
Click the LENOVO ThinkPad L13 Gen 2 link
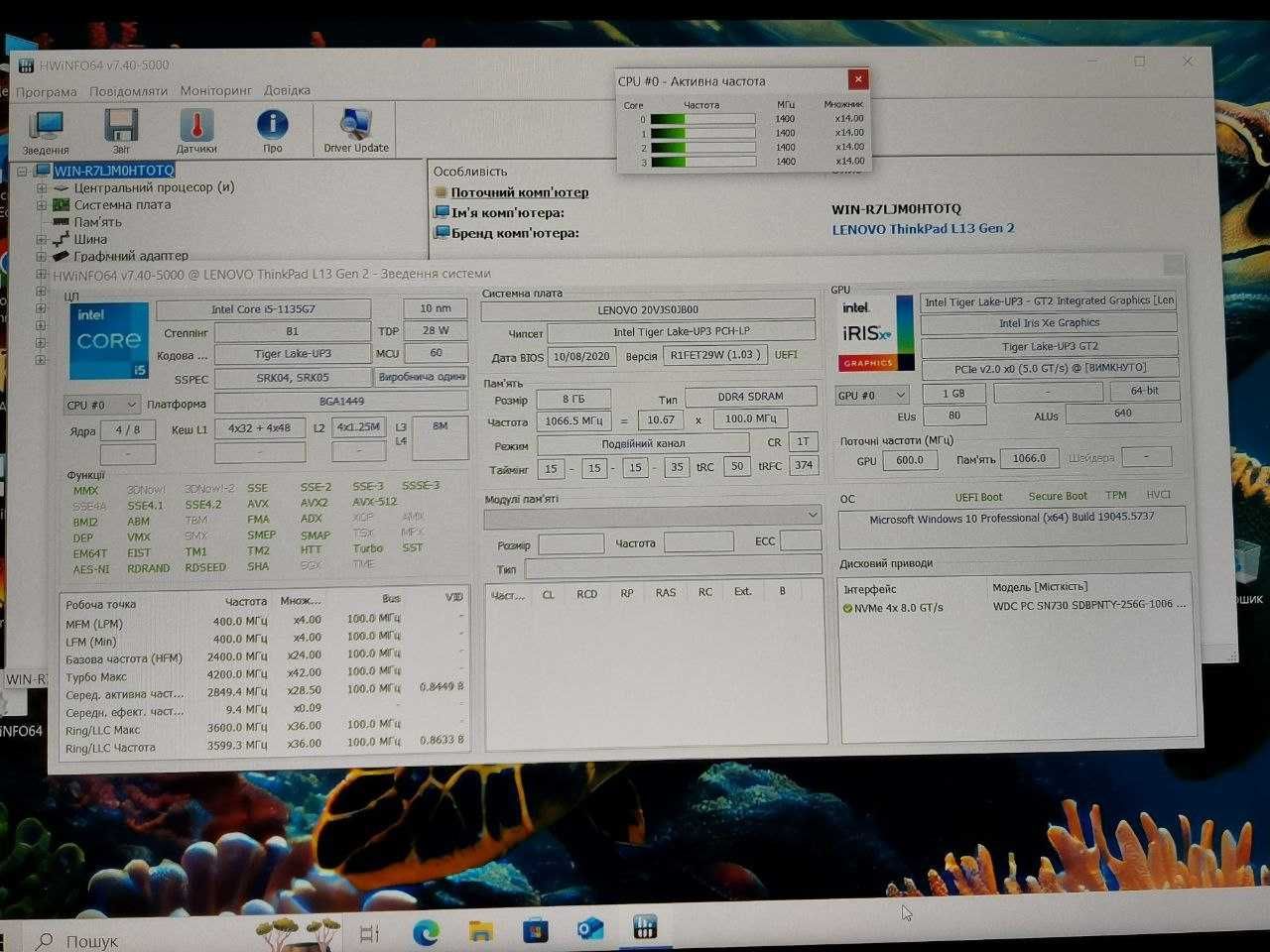(x=923, y=228)
